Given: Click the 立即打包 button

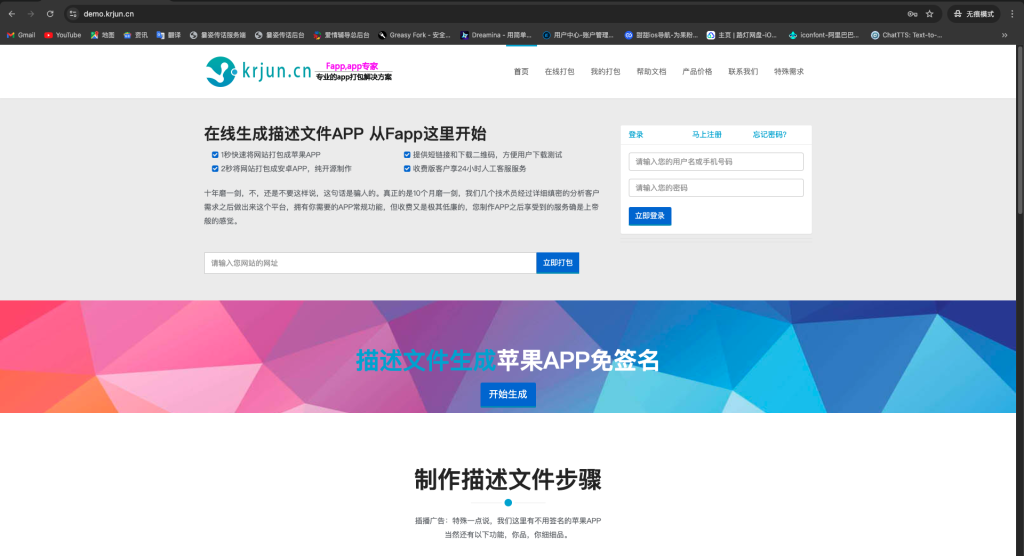Looking at the screenshot, I should [x=558, y=263].
